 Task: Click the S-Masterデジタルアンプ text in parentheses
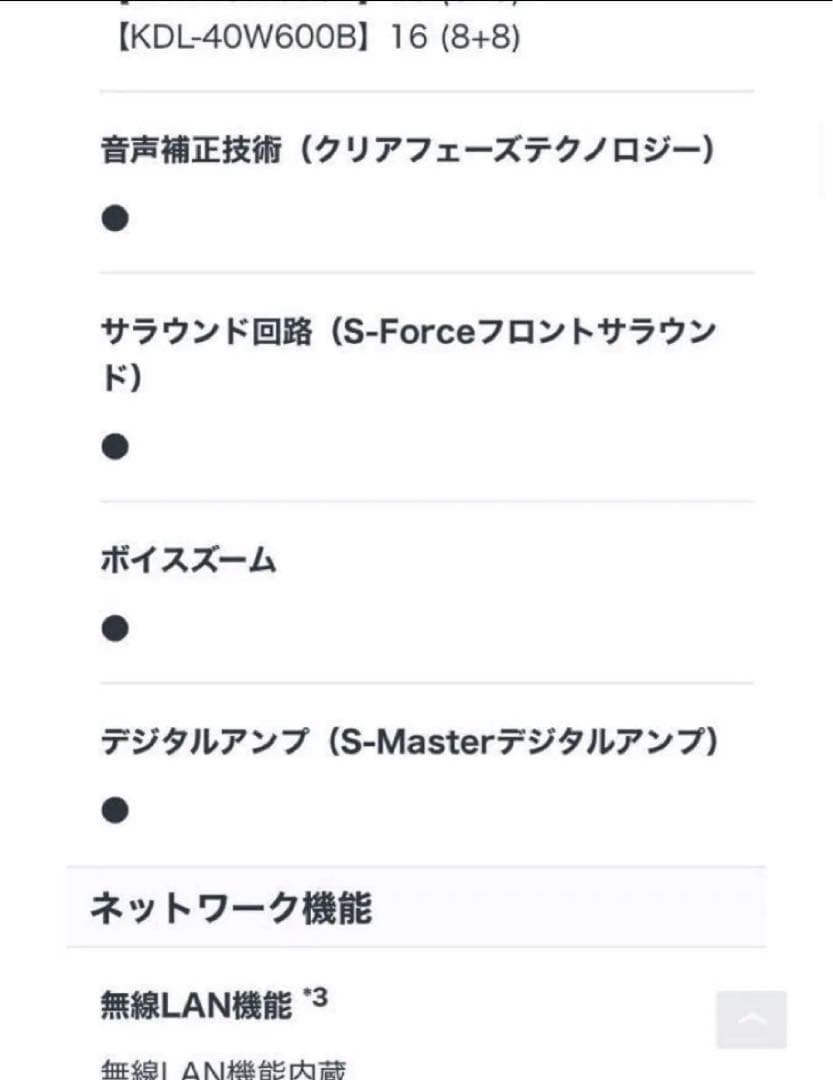(520, 742)
